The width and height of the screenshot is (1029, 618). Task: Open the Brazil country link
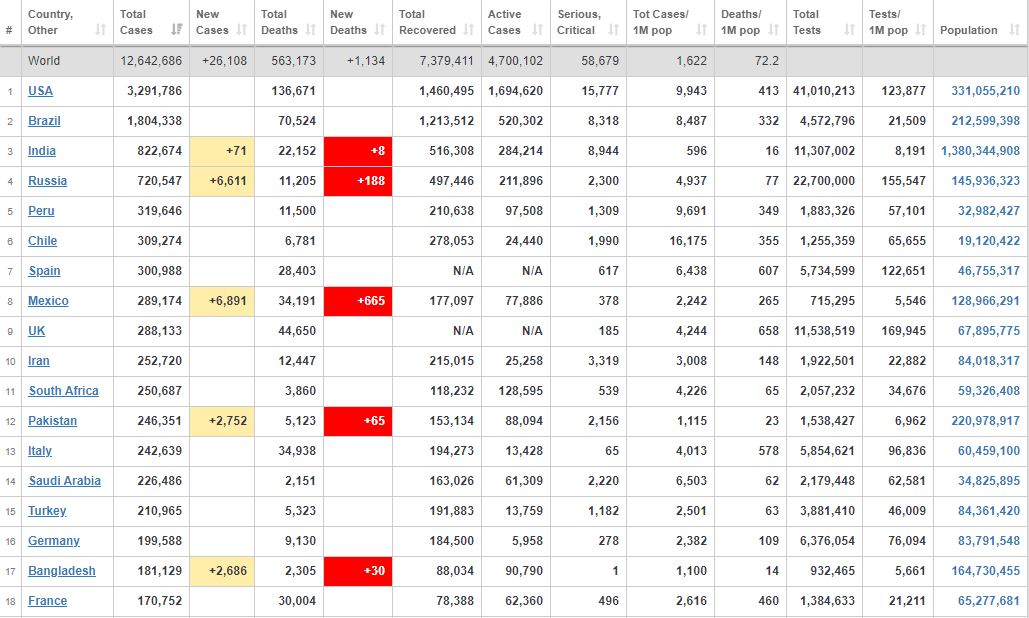[44, 121]
